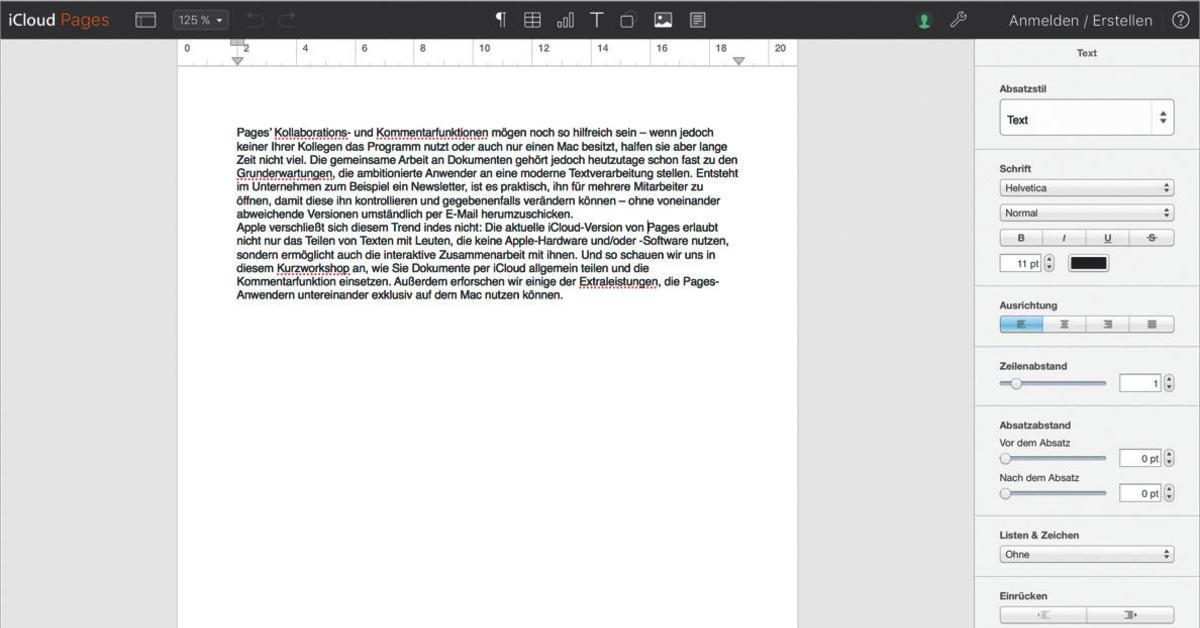Open the 125 % zoom dropdown
The height and width of the screenshot is (628, 1200).
pos(201,20)
